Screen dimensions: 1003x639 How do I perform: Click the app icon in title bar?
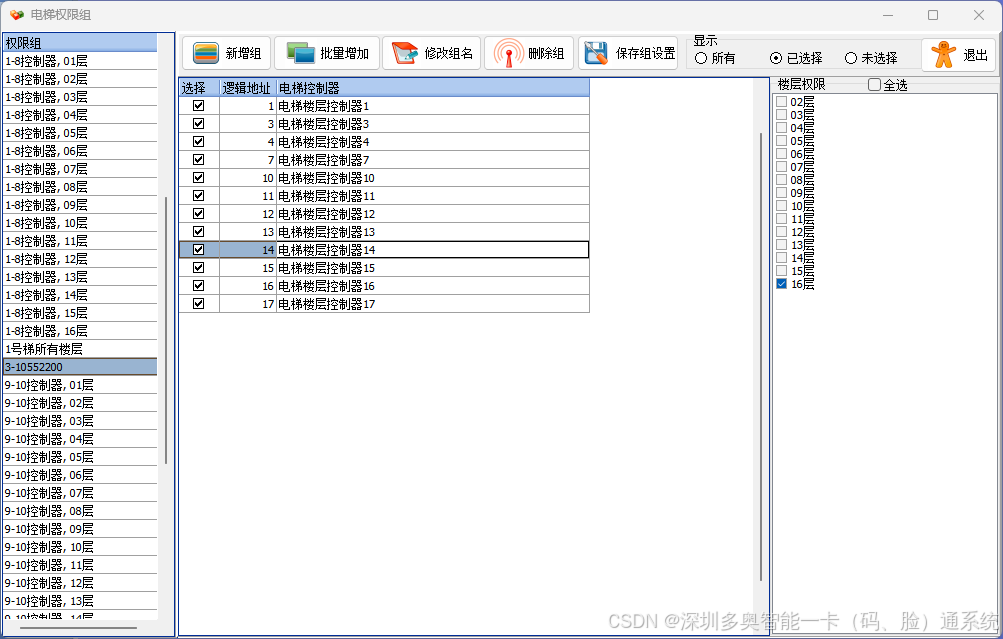[x=17, y=15]
